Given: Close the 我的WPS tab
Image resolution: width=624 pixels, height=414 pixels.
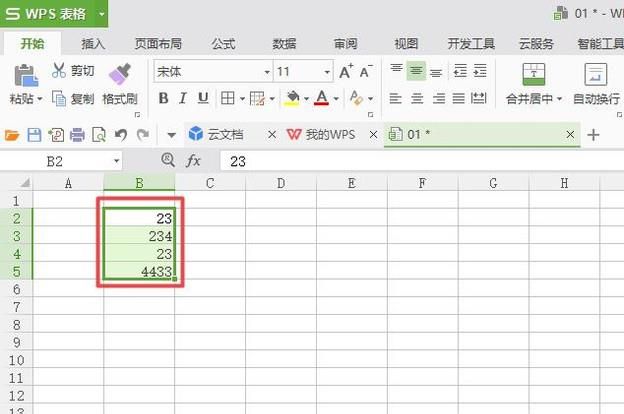Looking at the screenshot, I should pyautogui.click(x=373, y=135).
